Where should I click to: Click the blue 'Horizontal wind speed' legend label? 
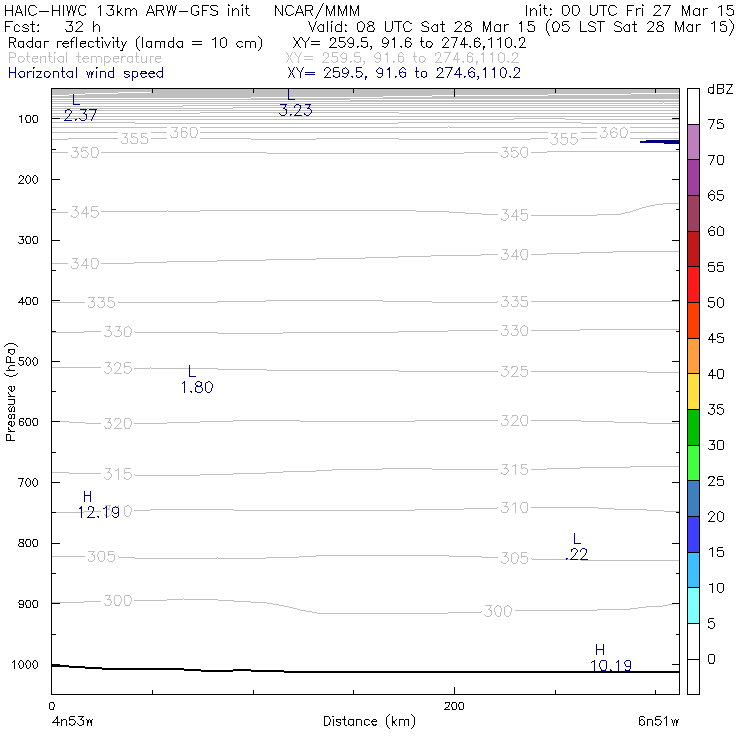(86, 73)
